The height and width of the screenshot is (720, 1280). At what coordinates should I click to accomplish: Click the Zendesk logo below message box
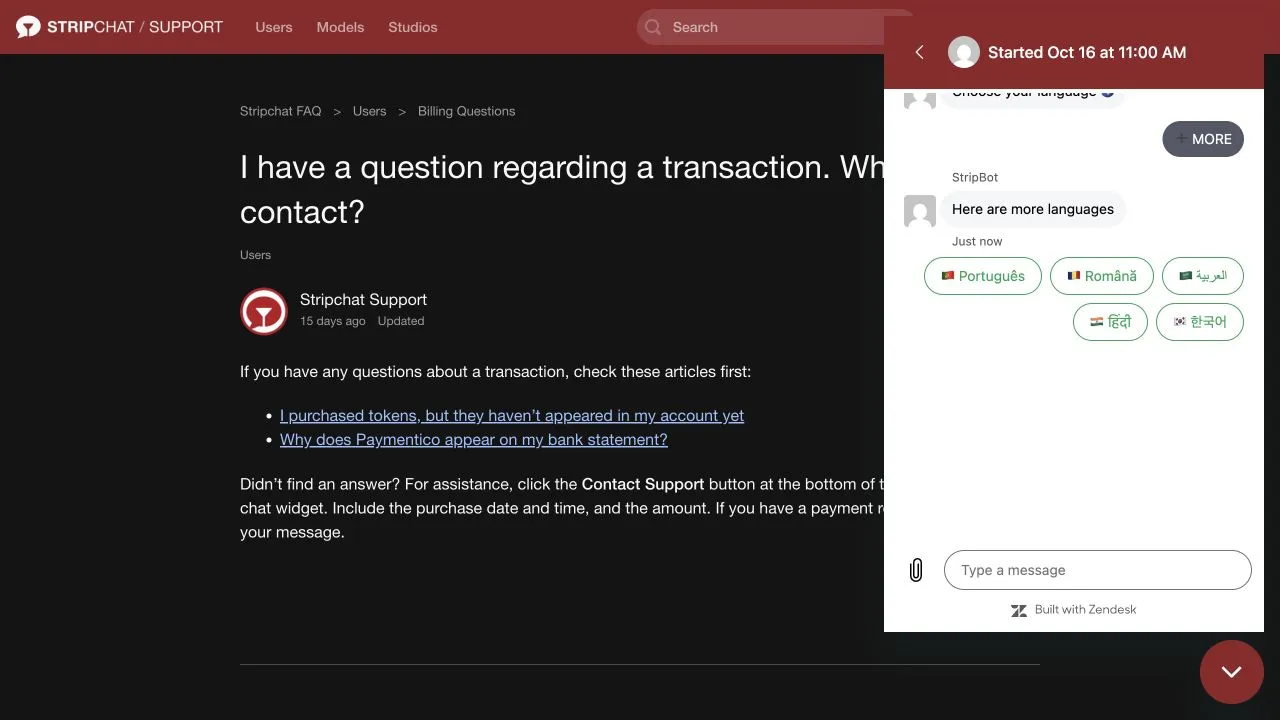pyautogui.click(x=1019, y=610)
